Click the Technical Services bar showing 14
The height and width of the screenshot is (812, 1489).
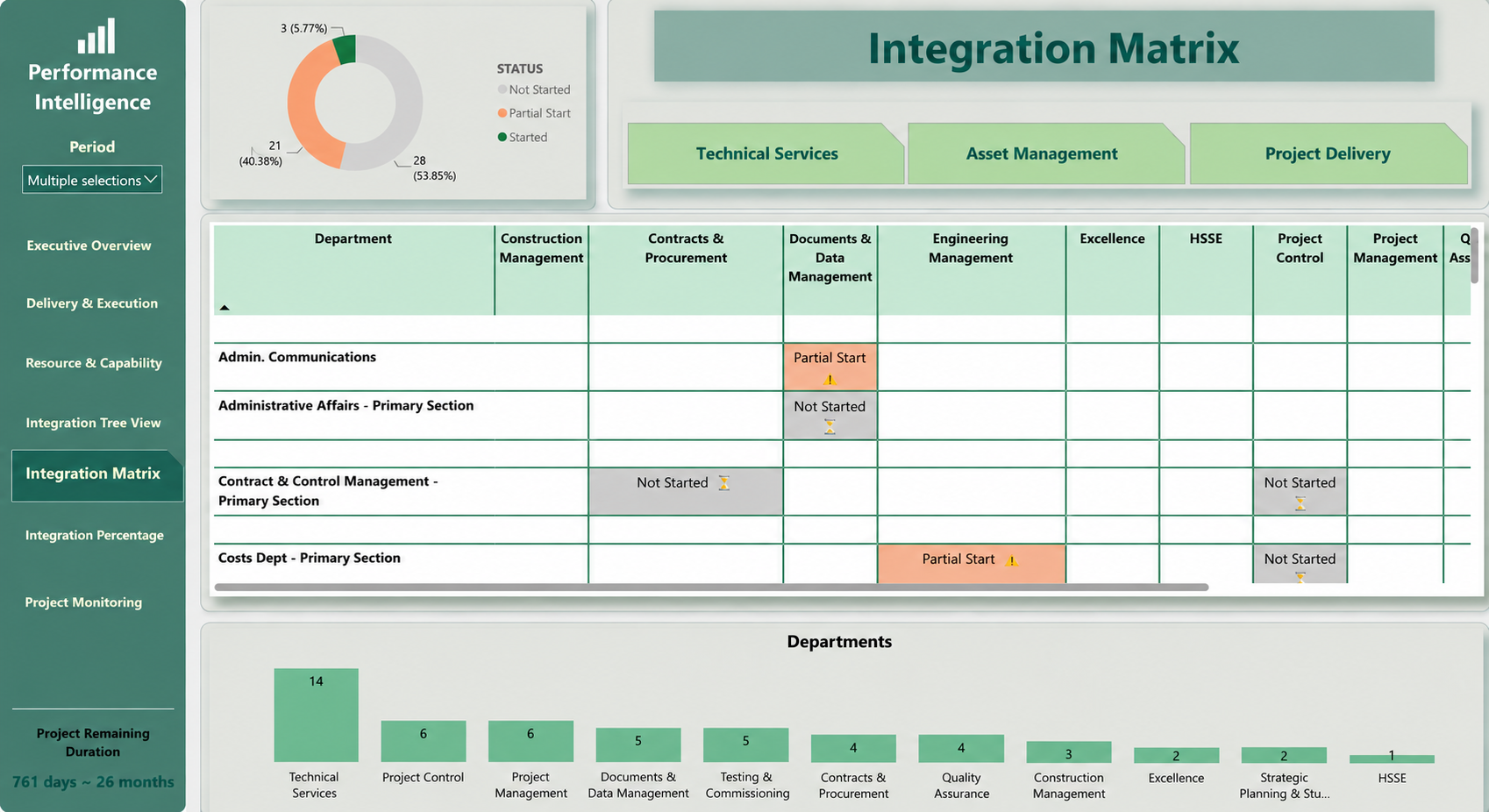click(316, 715)
